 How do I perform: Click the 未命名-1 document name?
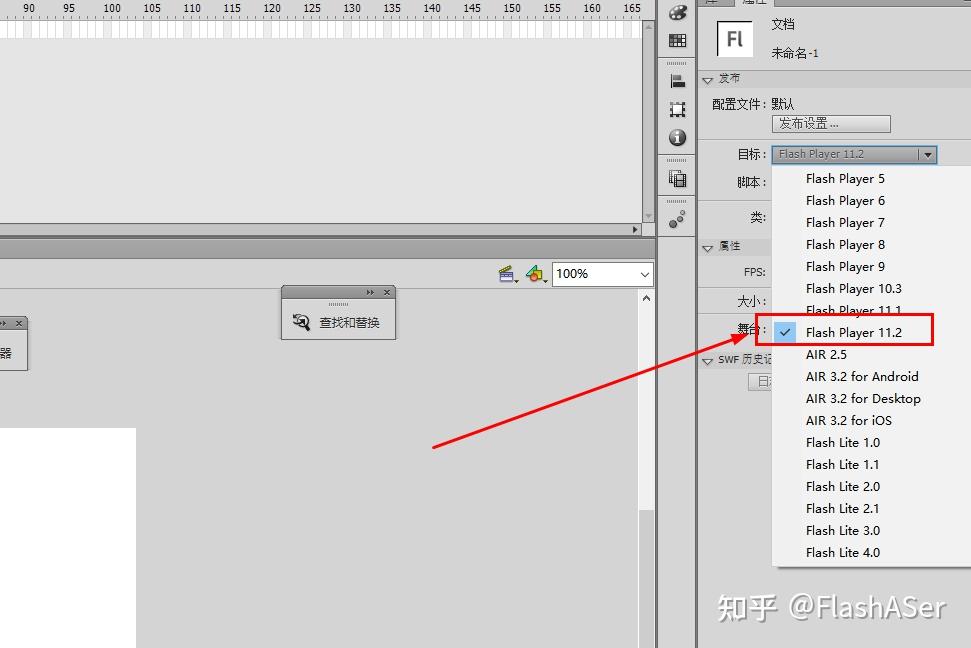point(795,53)
